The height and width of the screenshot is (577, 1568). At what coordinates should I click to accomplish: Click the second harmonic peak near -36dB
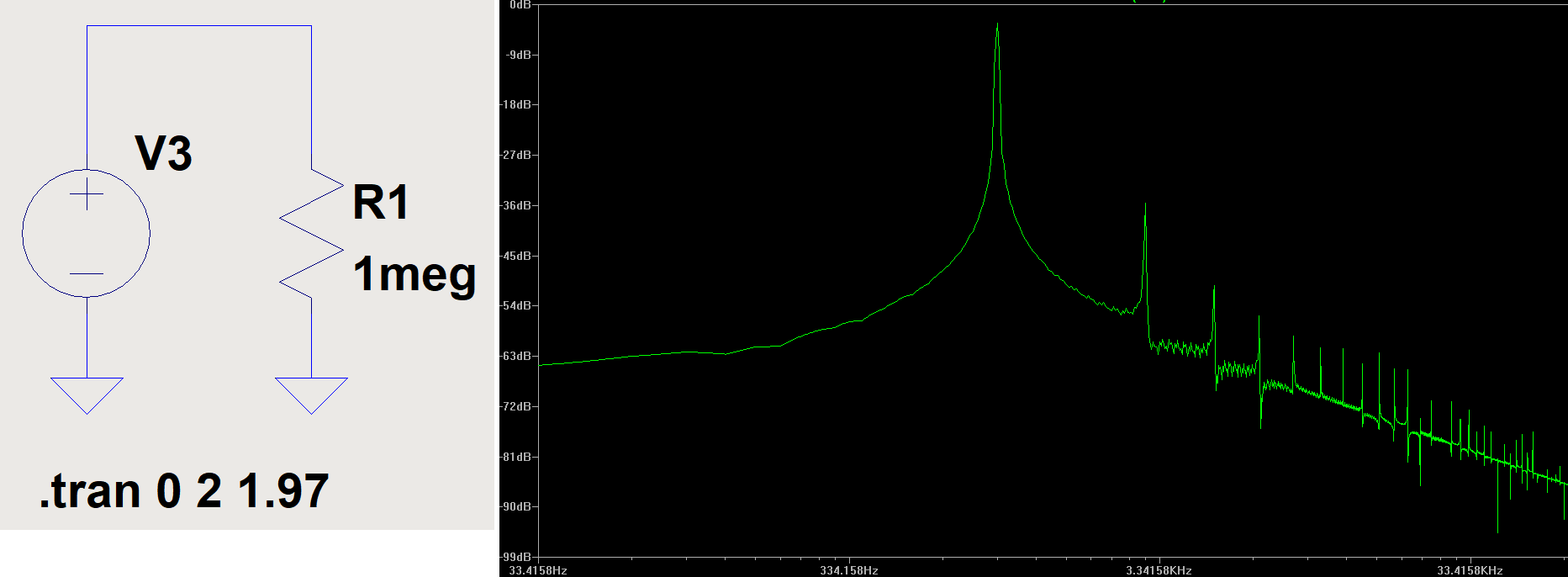(x=1145, y=207)
